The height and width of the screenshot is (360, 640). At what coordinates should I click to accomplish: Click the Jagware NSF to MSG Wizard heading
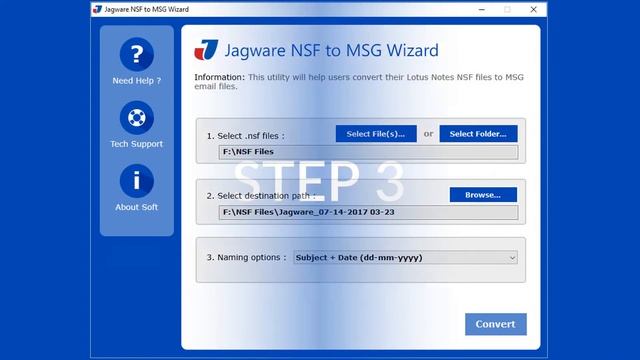point(331,50)
